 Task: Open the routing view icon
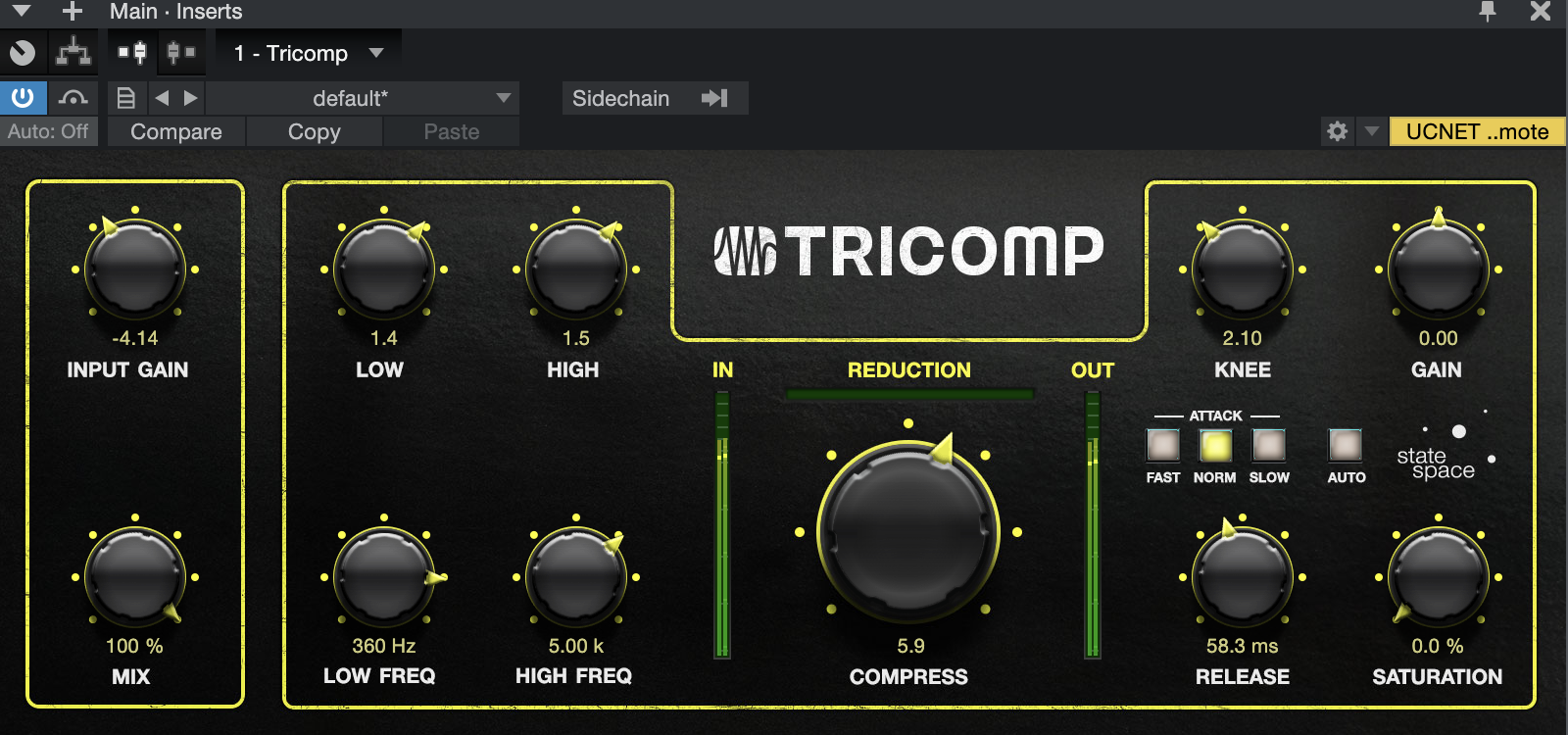click(x=73, y=53)
